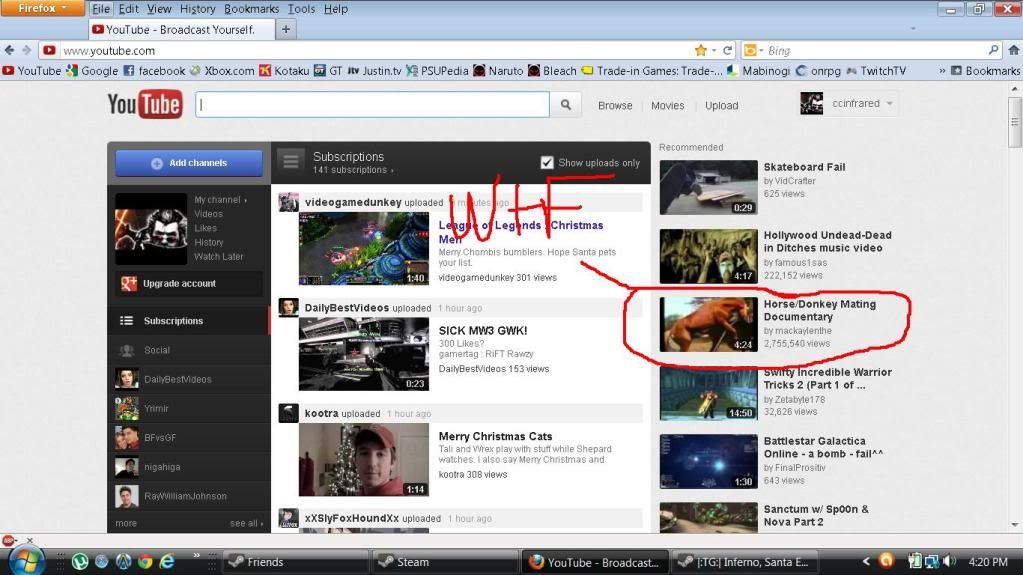Screen dimensions: 1023x575
Task: Open Steam from the Windows taskbar
Action: pos(412,562)
